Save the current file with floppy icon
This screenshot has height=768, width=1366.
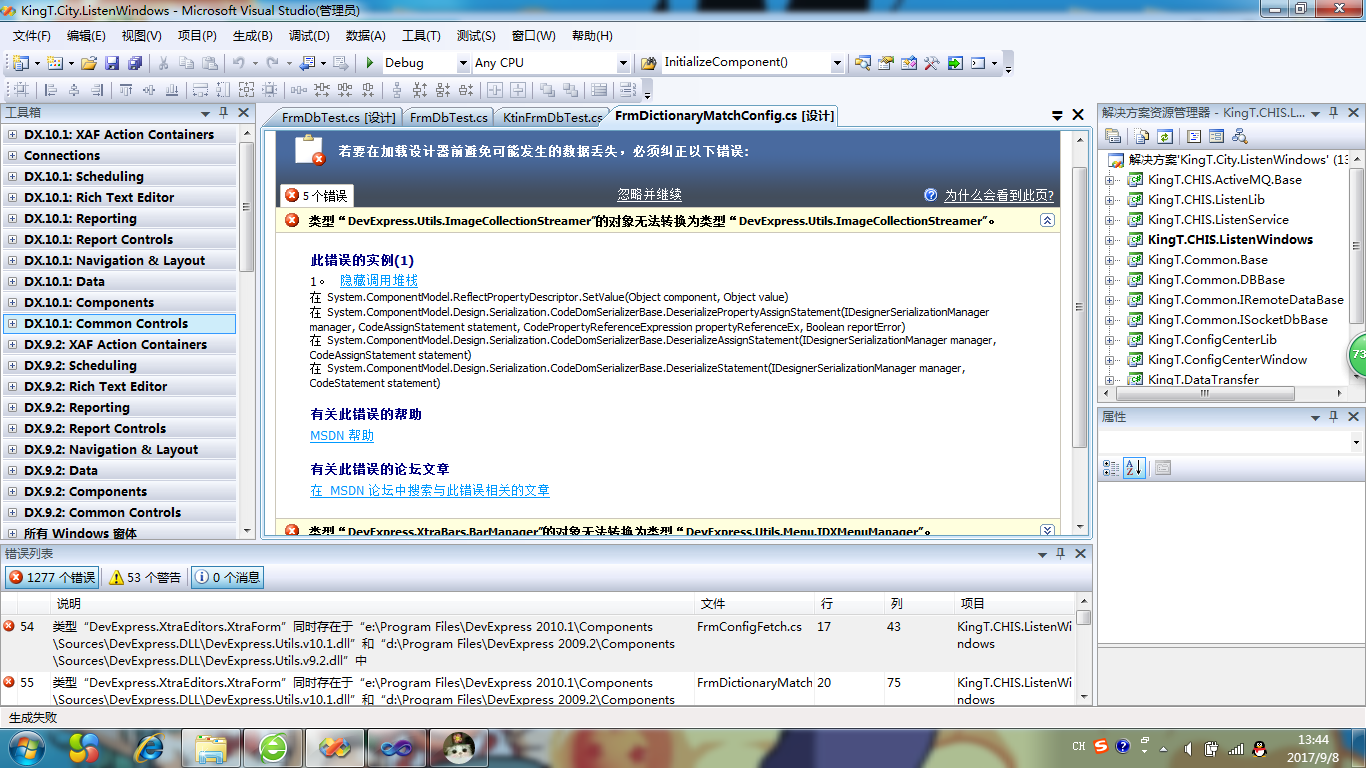point(112,63)
